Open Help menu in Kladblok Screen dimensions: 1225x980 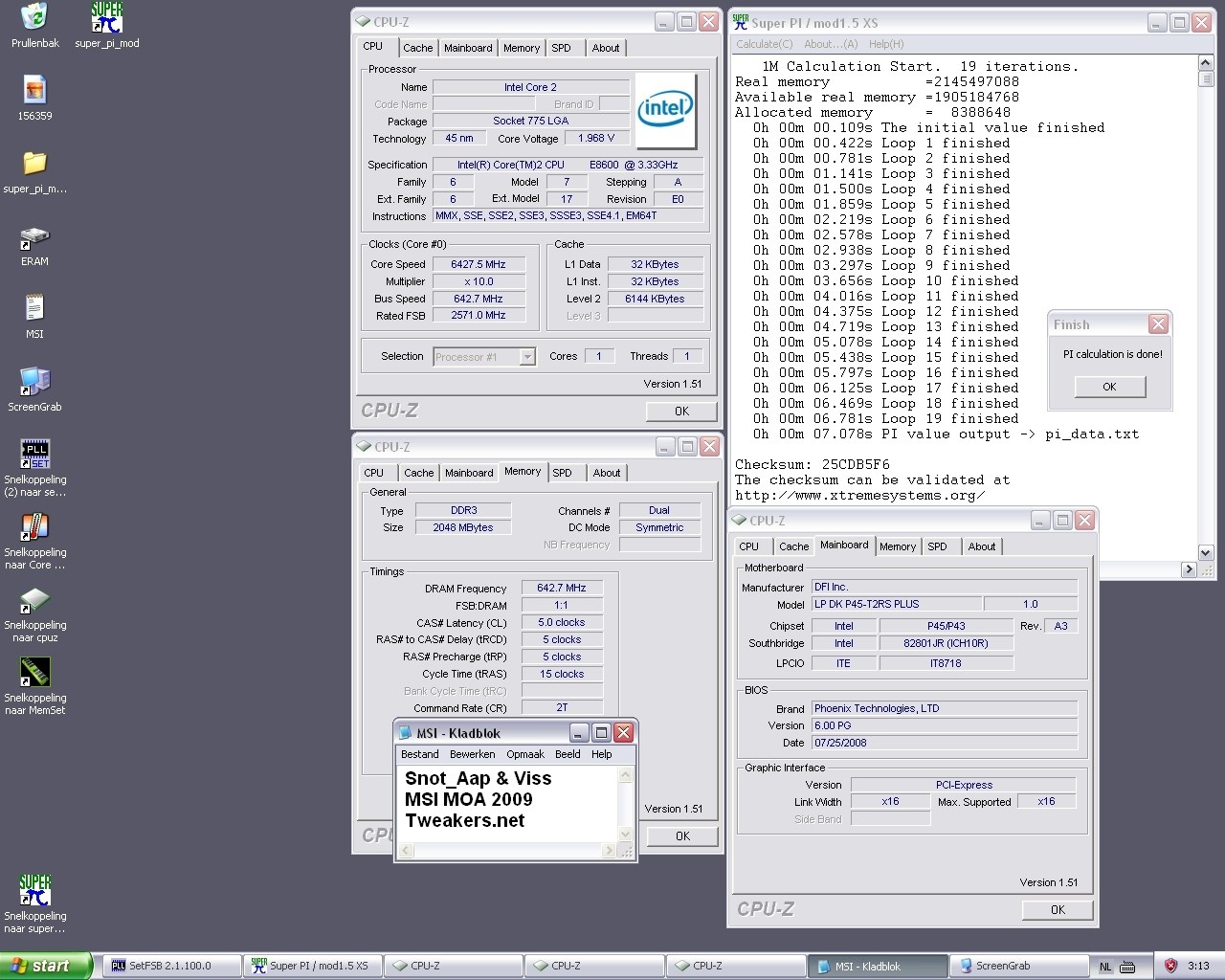click(601, 754)
